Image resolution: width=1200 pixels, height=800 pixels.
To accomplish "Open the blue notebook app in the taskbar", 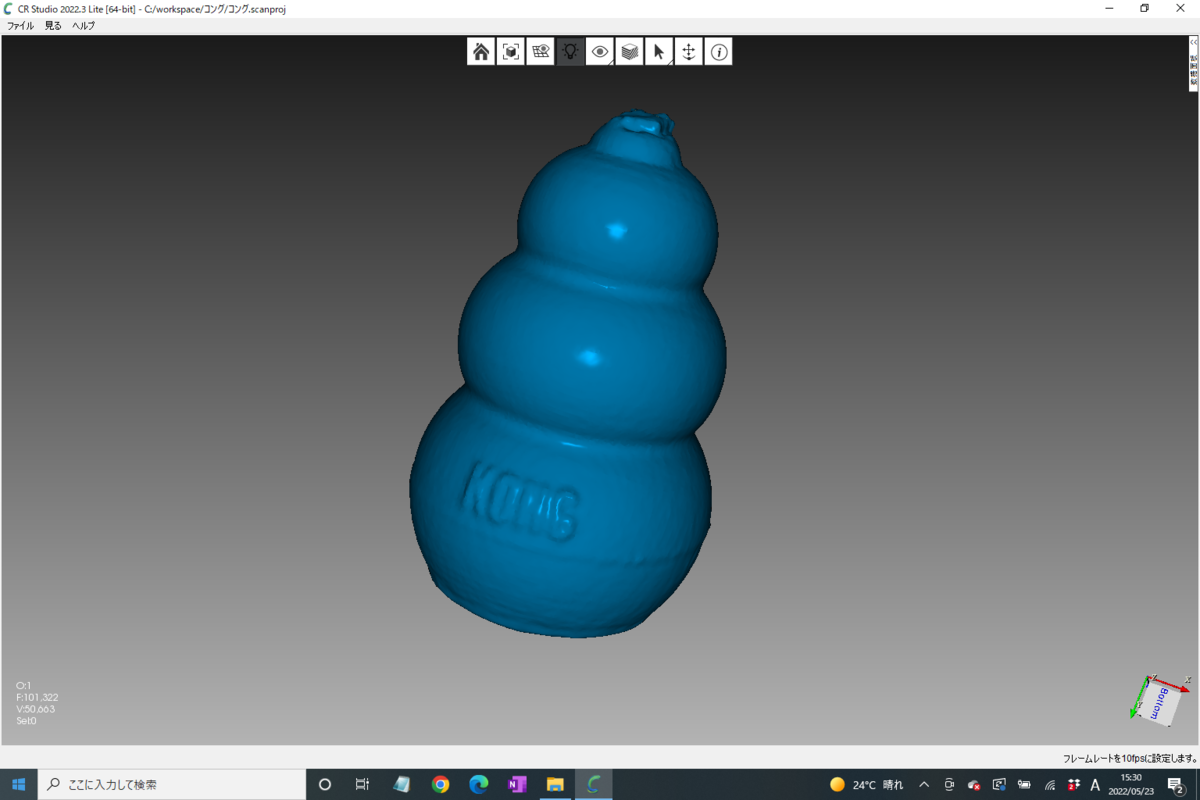I will [x=402, y=785].
